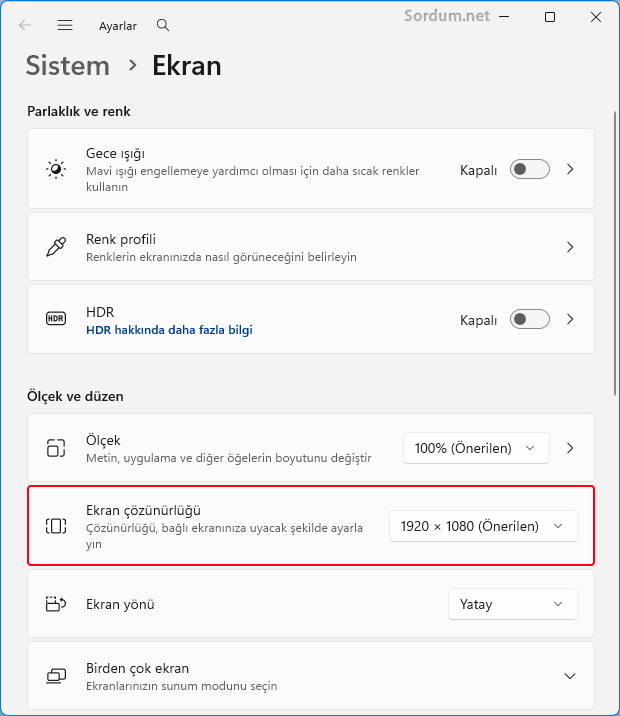The image size is (620, 716).
Task: Maximize the Ayarlar window
Action: [x=550, y=17]
